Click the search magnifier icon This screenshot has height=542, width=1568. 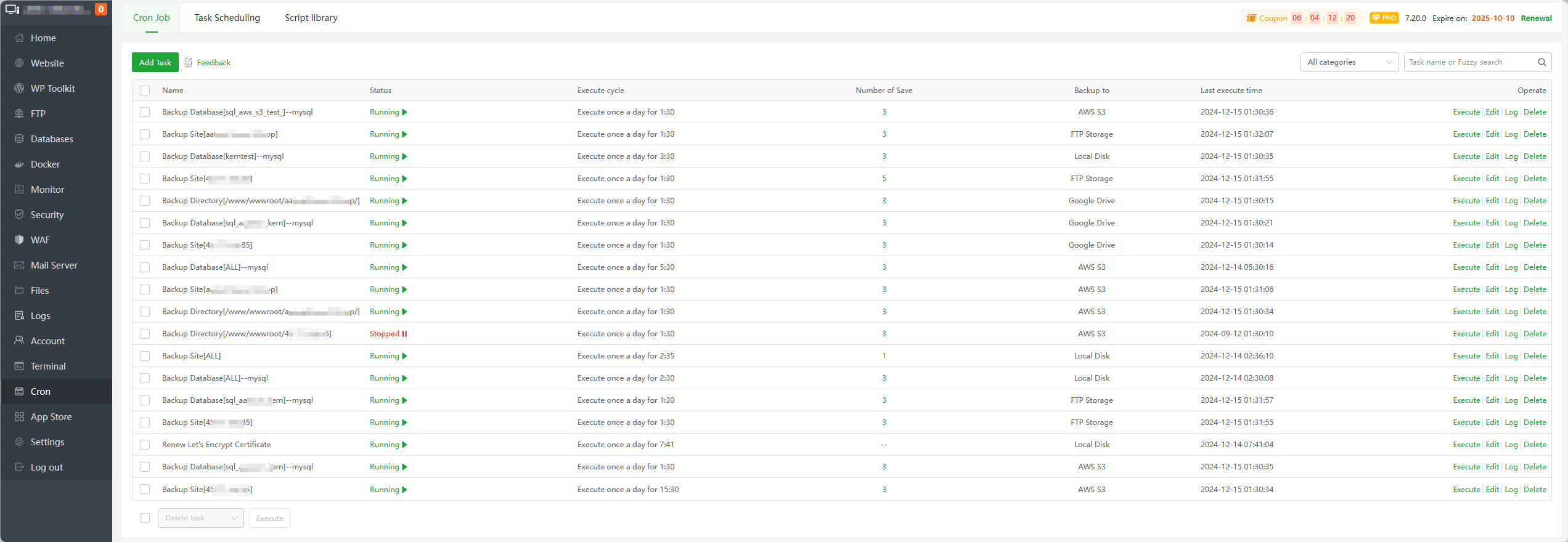(x=1541, y=62)
